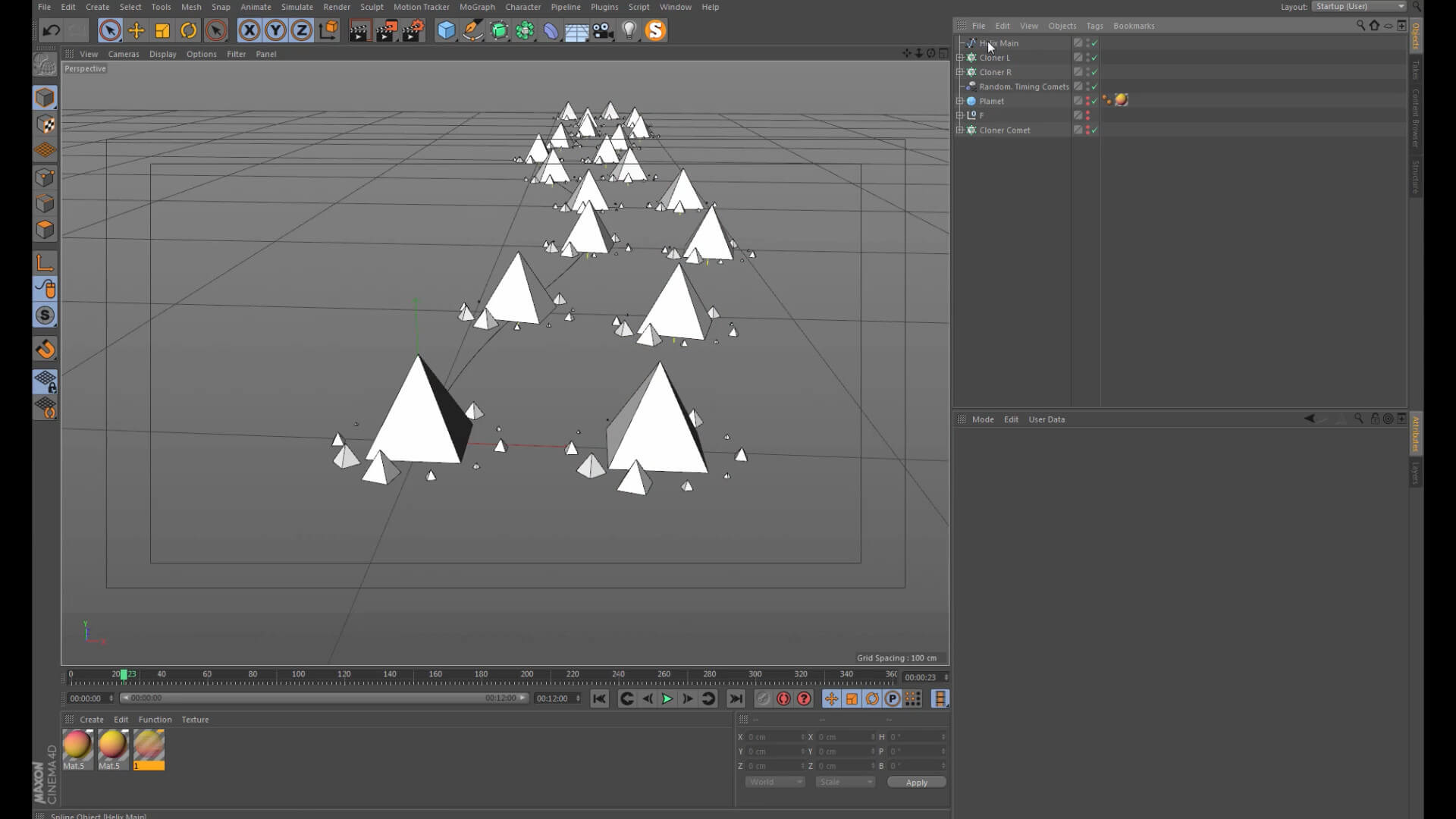Expand the Cloner R object tree

[960, 72]
